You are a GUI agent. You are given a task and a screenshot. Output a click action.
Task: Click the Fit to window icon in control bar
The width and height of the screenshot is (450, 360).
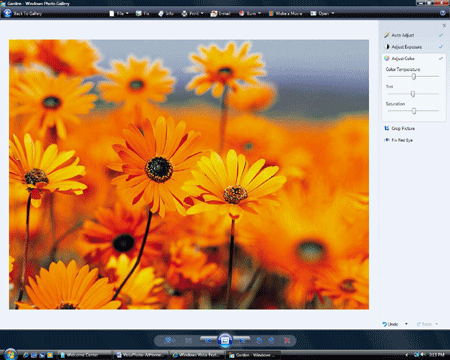(x=188, y=340)
